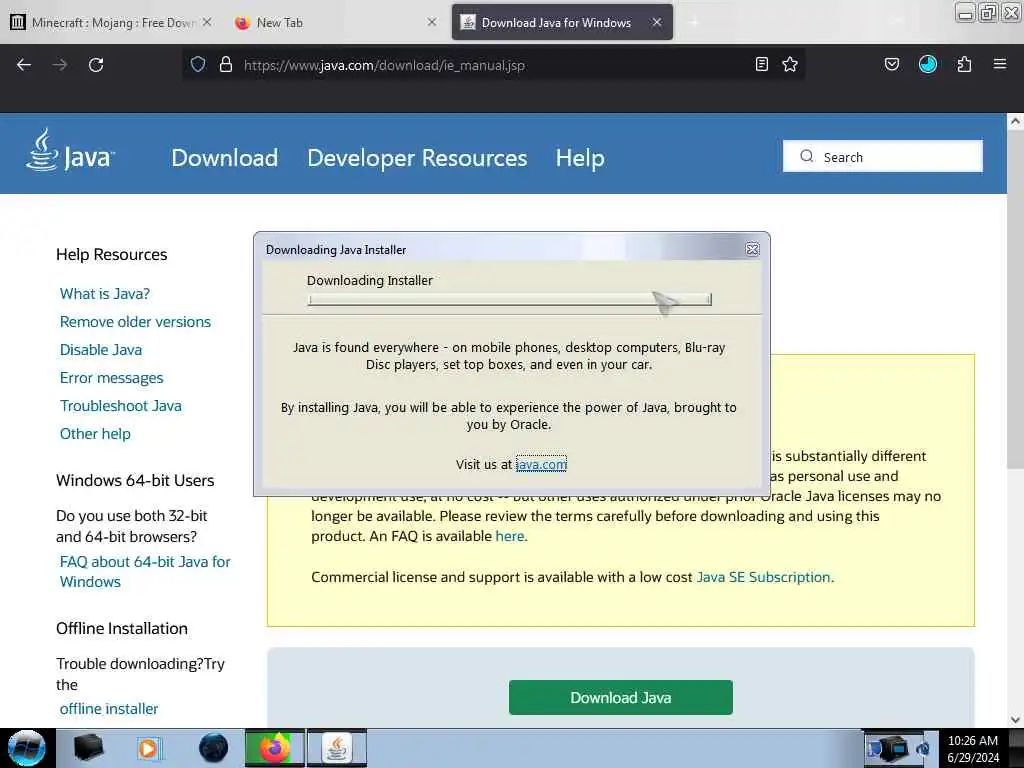The image size is (1024, 768).
Task: Click the browser forward arrow
Action: click(x=60, y=65)
